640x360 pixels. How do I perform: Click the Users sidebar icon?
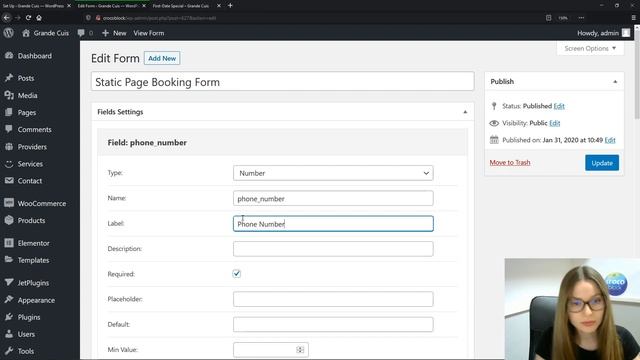point(9,334)
